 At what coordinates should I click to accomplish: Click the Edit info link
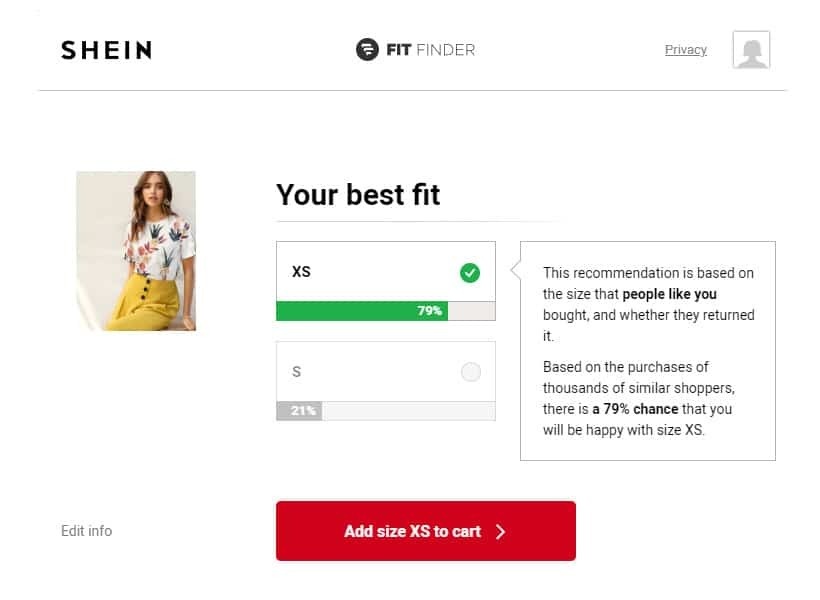pyautogui.click(x=86, y=531)
